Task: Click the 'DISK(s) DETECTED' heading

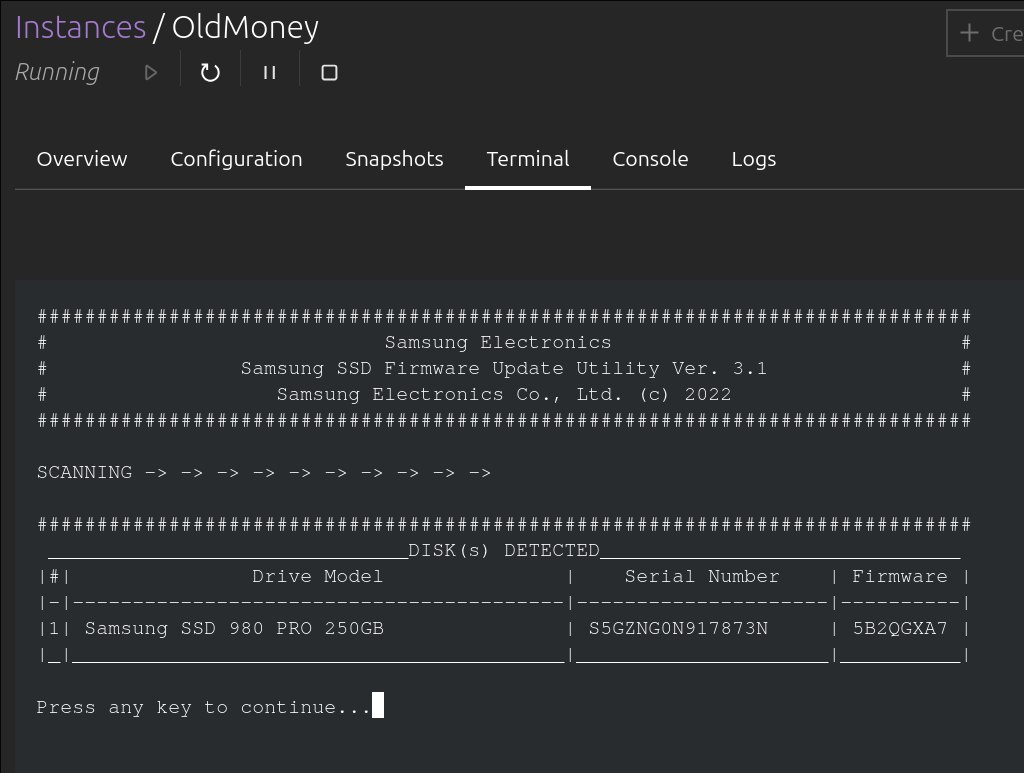Action: pyautogui.click(x=504, y=550)
